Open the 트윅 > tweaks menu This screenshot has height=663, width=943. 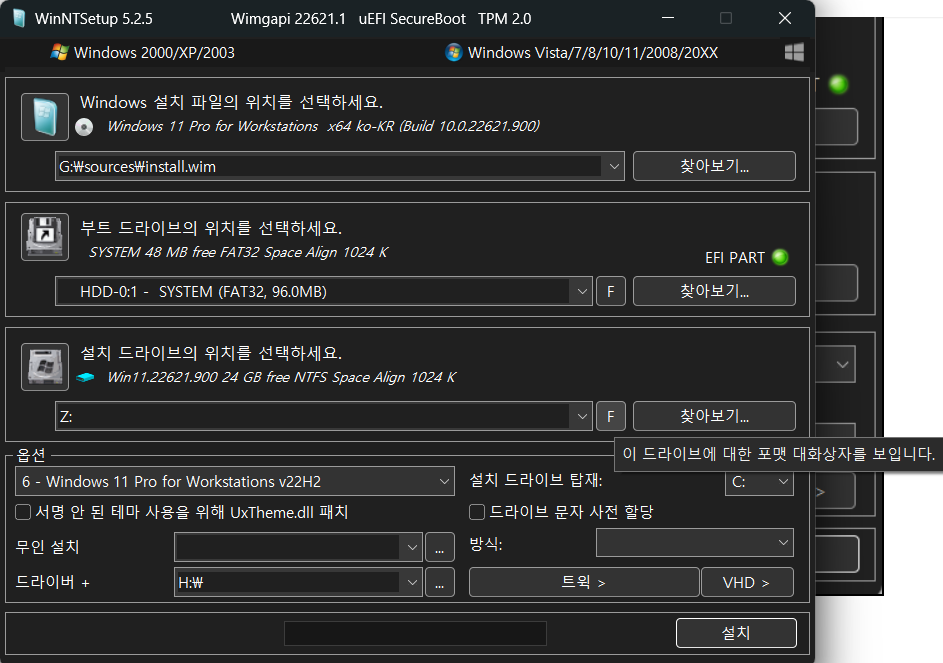[x=584, y=582]
